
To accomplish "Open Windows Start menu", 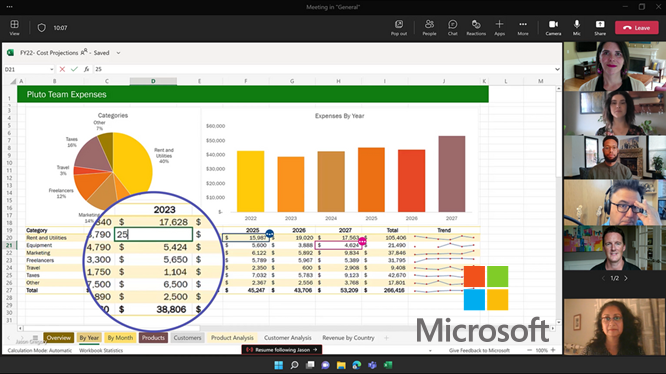I will (279, 365).
